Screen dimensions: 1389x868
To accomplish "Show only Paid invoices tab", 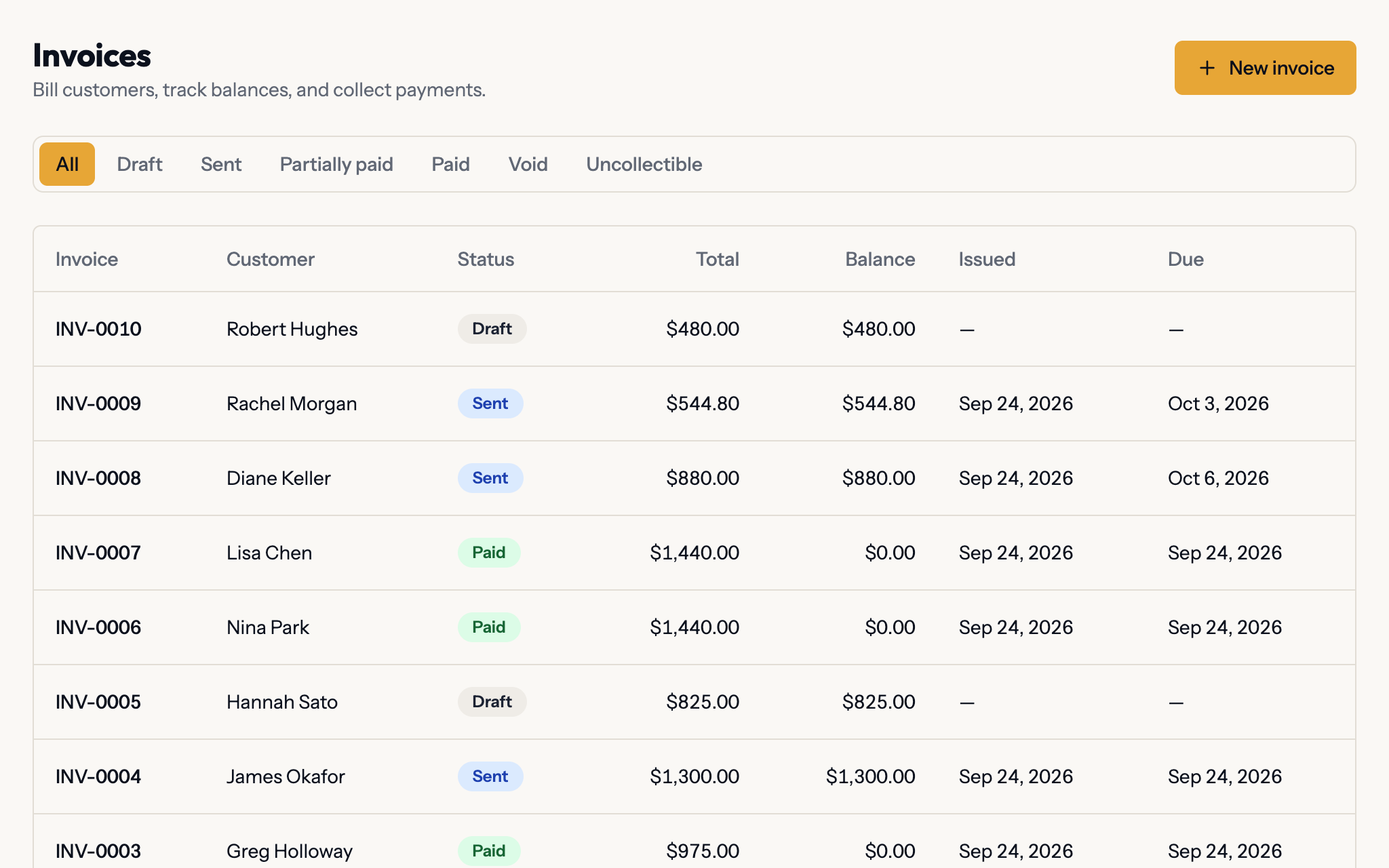I will tap(450, 164).
